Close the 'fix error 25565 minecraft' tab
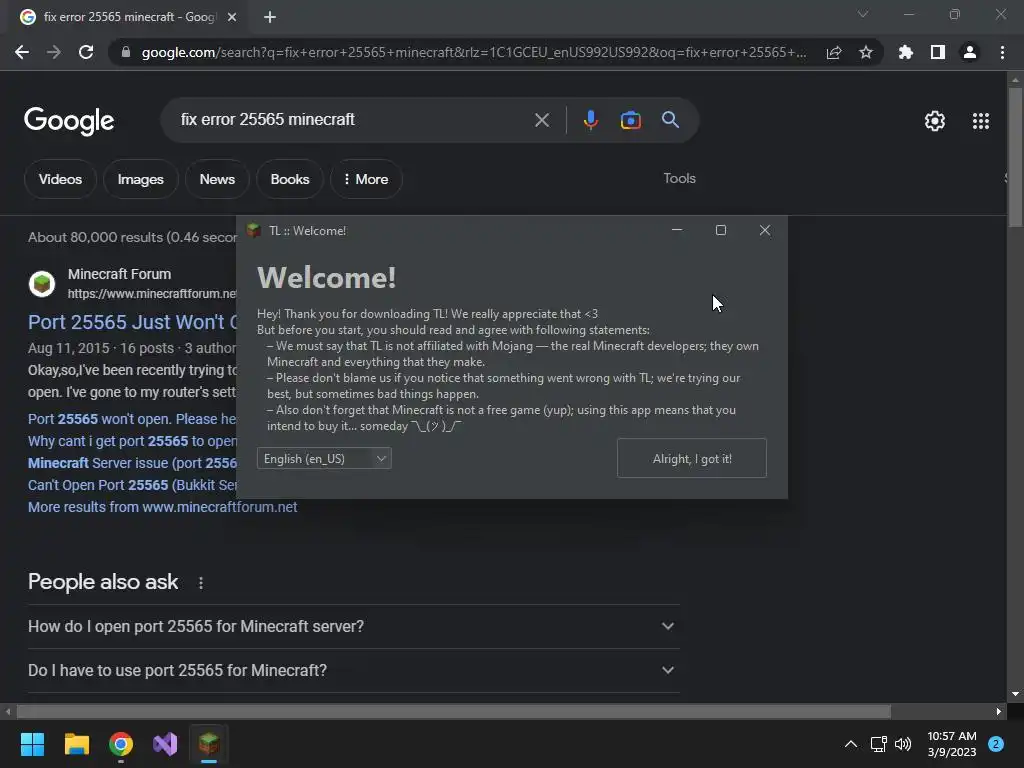1024x768 pixels. pos(232,17)
